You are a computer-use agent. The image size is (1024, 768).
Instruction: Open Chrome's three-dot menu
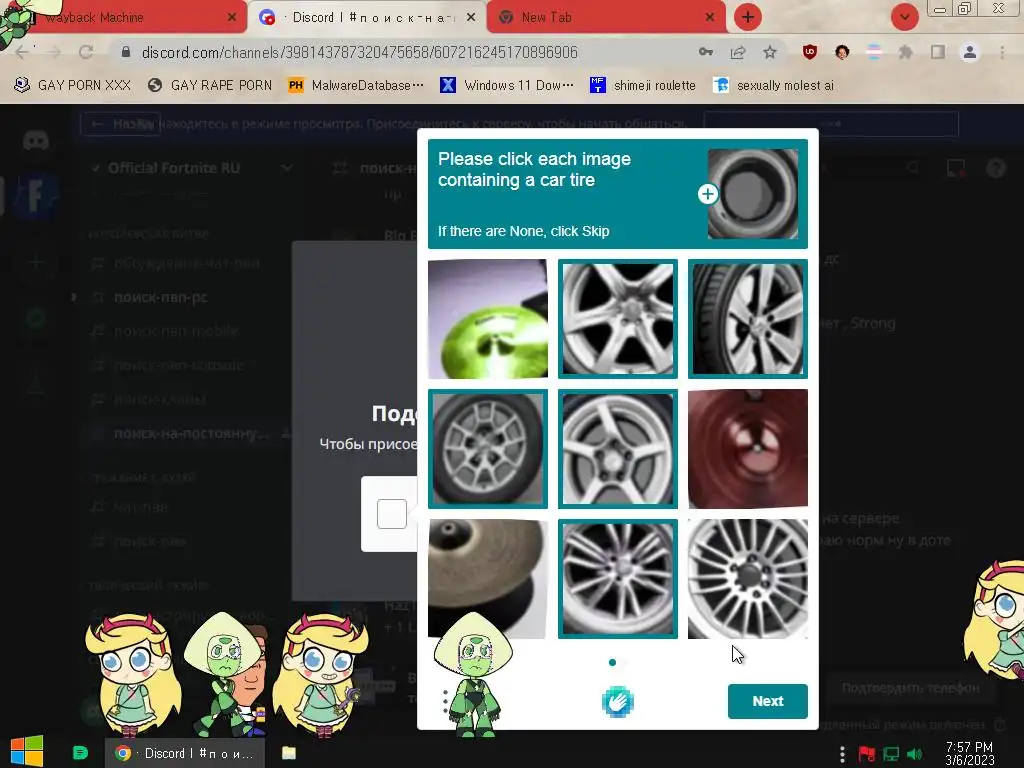click(1002, 52)
